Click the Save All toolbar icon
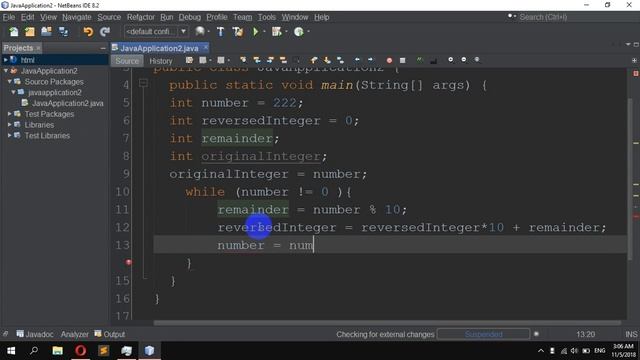Image resolution: width=640 pixels, height=360 pixels. coord(63,31)
